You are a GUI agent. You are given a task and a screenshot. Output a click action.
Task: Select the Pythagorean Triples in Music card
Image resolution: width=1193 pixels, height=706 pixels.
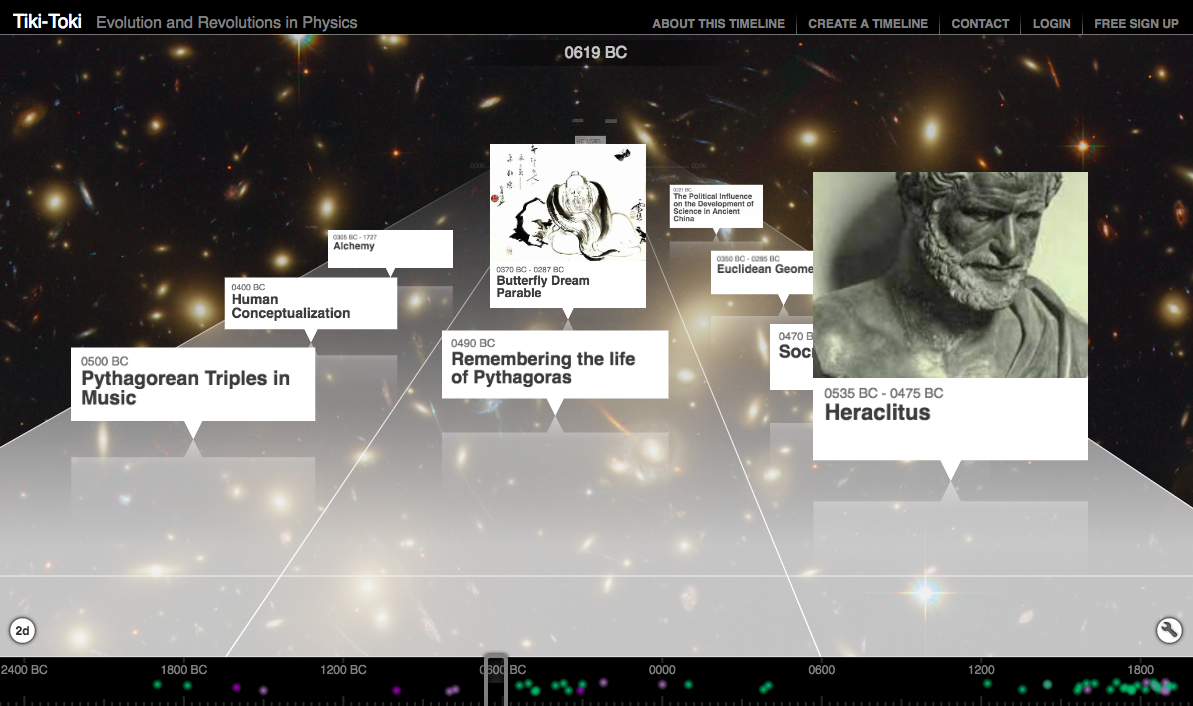[193, 385]
